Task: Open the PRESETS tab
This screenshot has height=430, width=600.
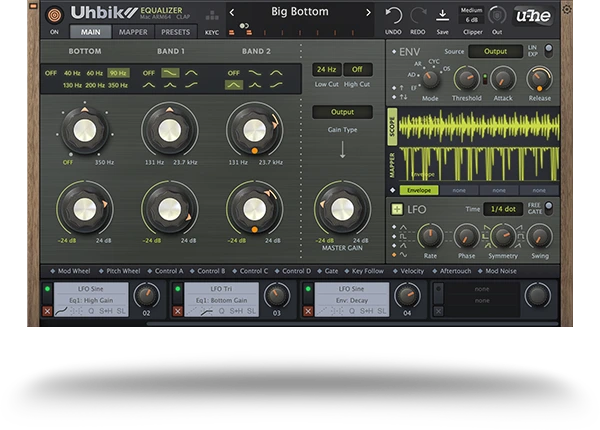Action: click(176, 32)
